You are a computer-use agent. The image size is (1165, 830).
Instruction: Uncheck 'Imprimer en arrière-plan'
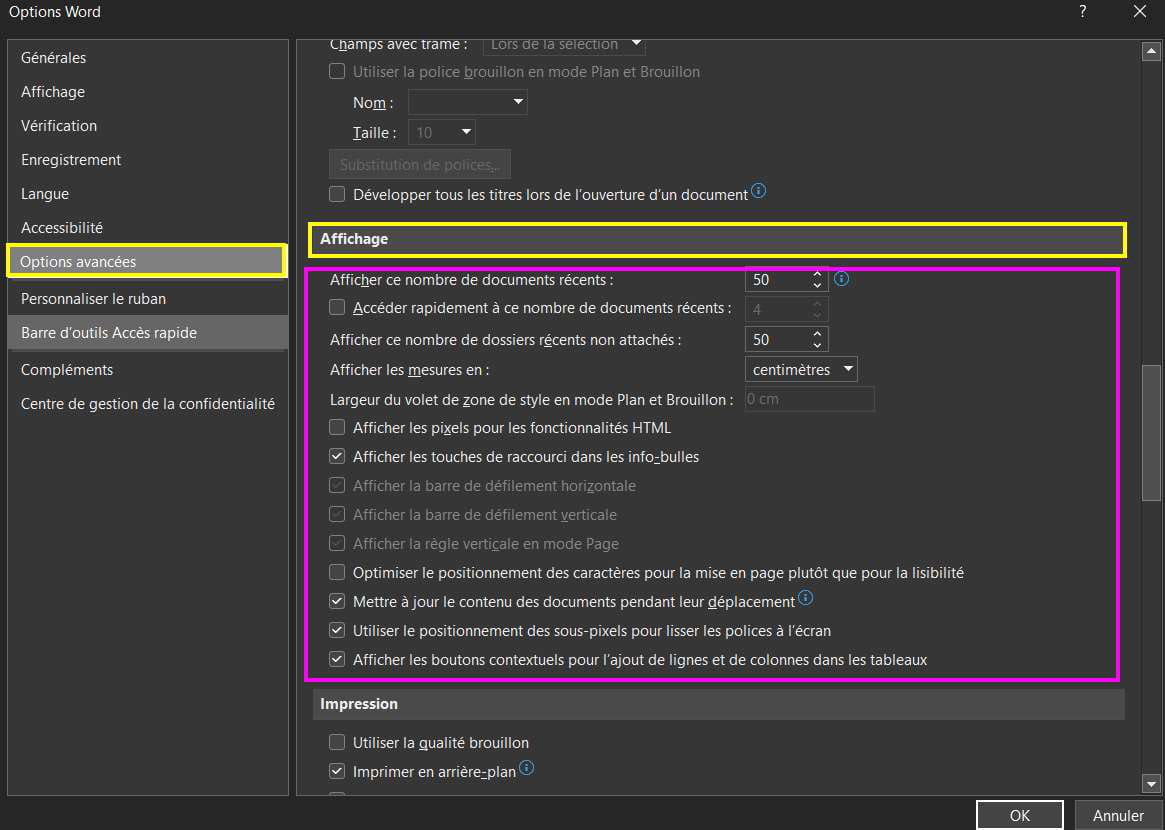click(x=337, y=771)
